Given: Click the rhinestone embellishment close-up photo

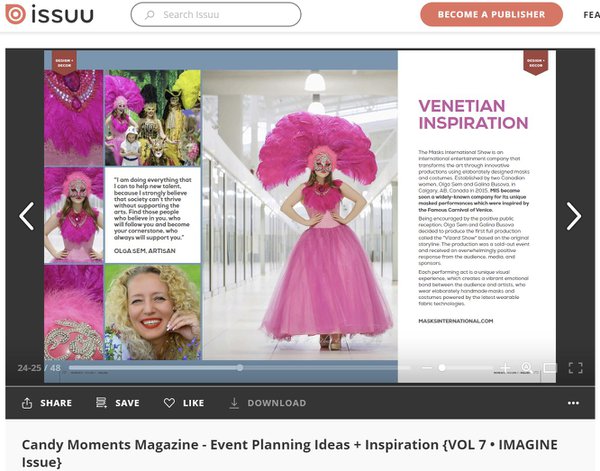Looking at the screenshot, I should [x=74, y=312].
